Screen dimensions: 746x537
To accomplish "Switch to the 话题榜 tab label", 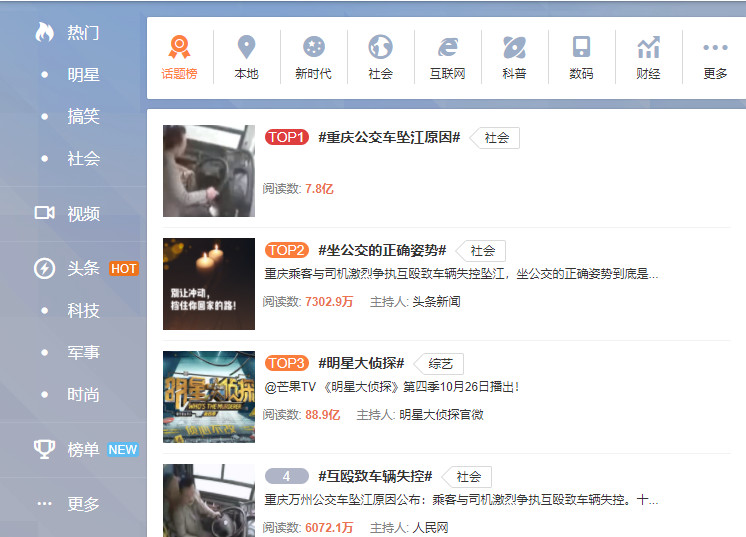I will 179,74.
